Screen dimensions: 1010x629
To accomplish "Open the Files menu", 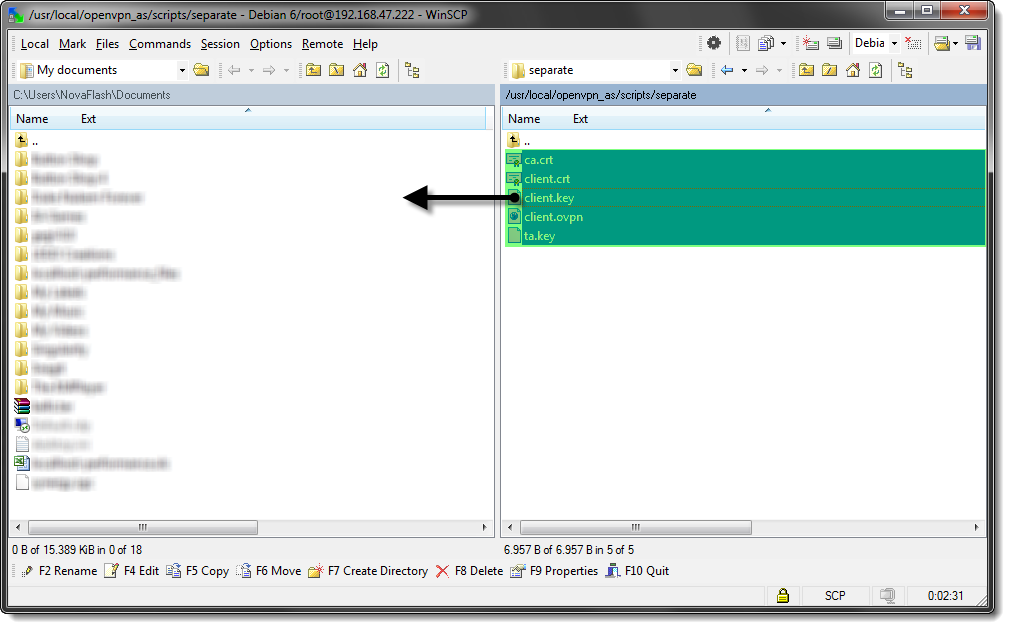I will pyautogui.click(x=107, y=44).
